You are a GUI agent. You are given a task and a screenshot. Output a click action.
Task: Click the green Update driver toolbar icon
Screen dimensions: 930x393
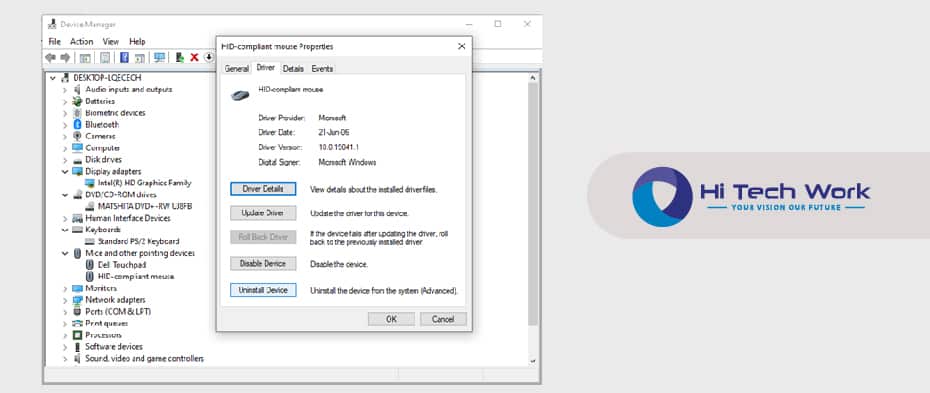(179, 57)
